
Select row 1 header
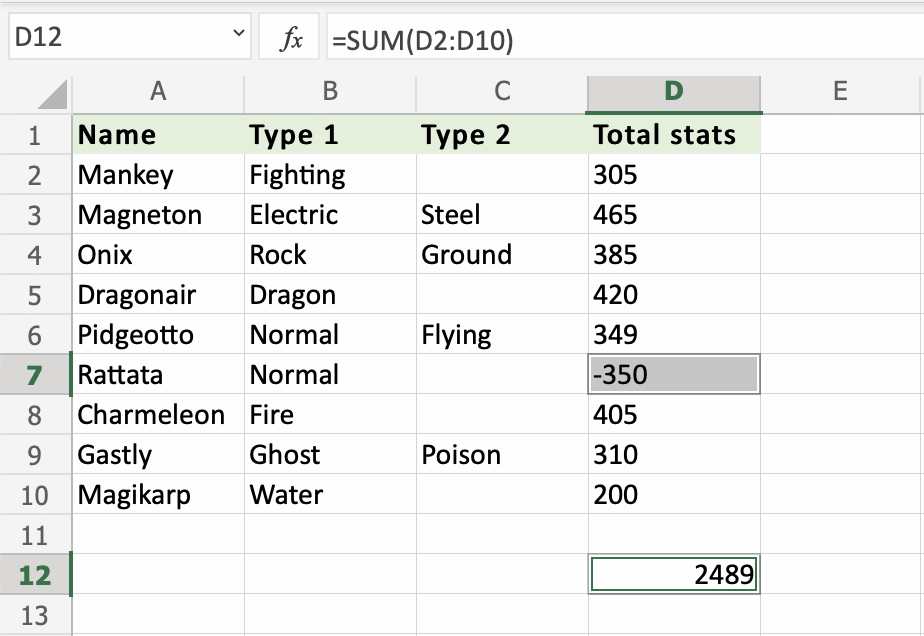coord(35,135)
